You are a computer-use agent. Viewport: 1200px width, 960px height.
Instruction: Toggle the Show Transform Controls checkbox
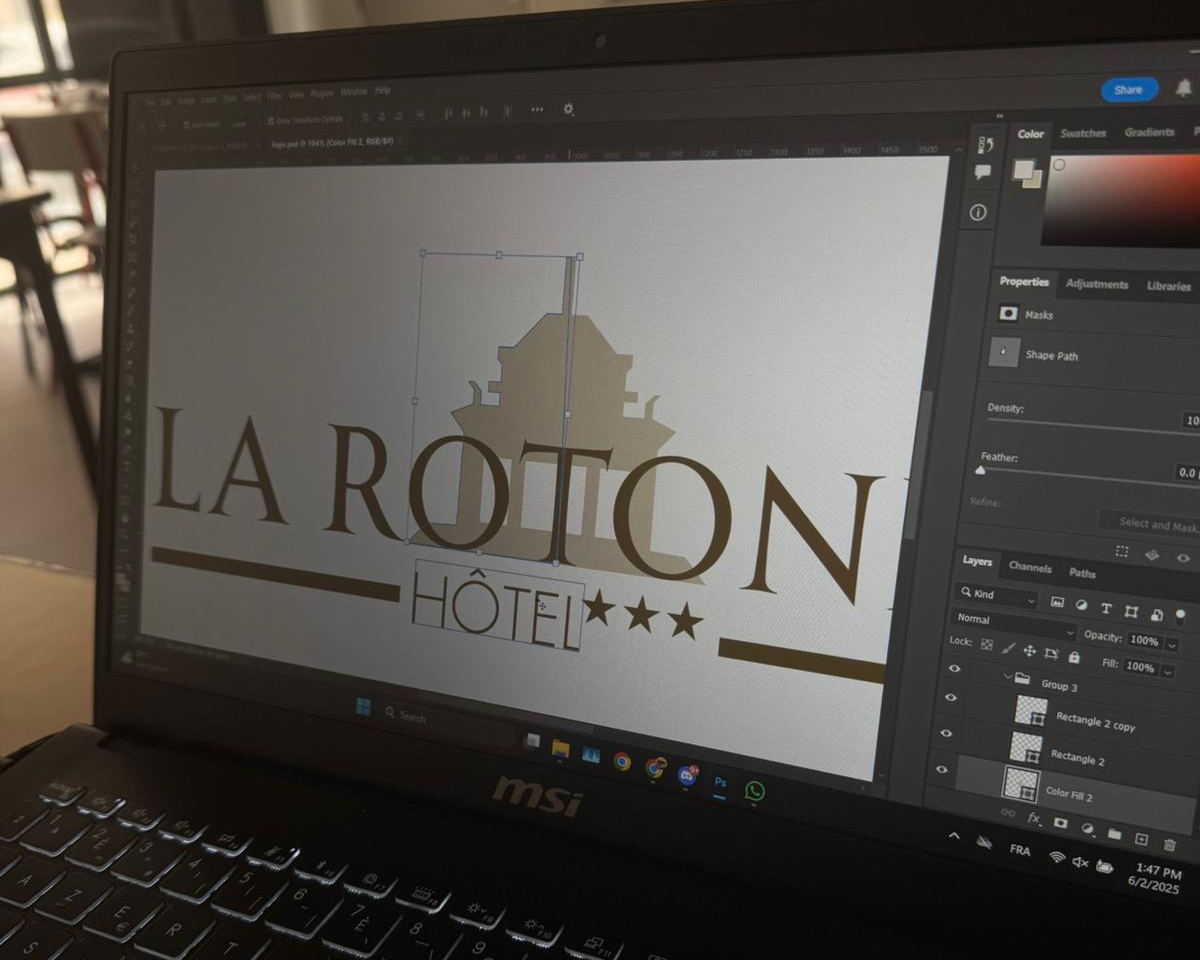271,121
